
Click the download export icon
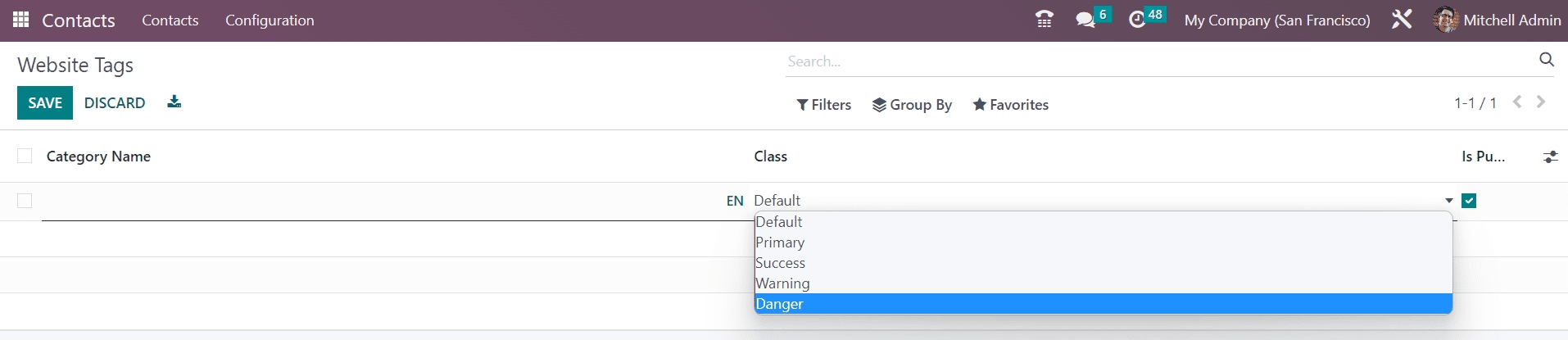(174, 102)
